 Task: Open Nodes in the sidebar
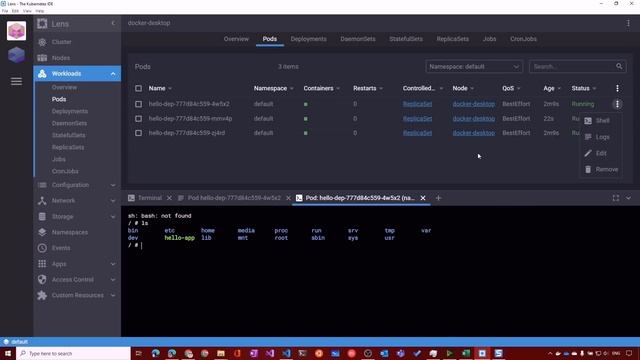60,58
